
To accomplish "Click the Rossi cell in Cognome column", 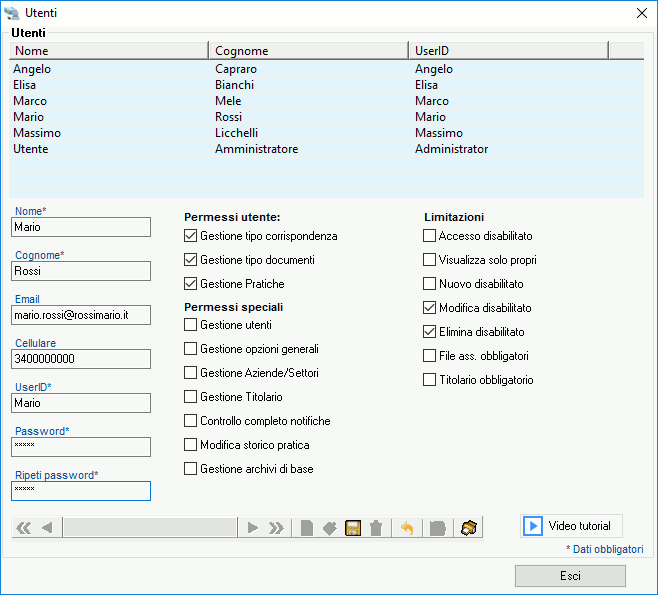I will 228,117.
